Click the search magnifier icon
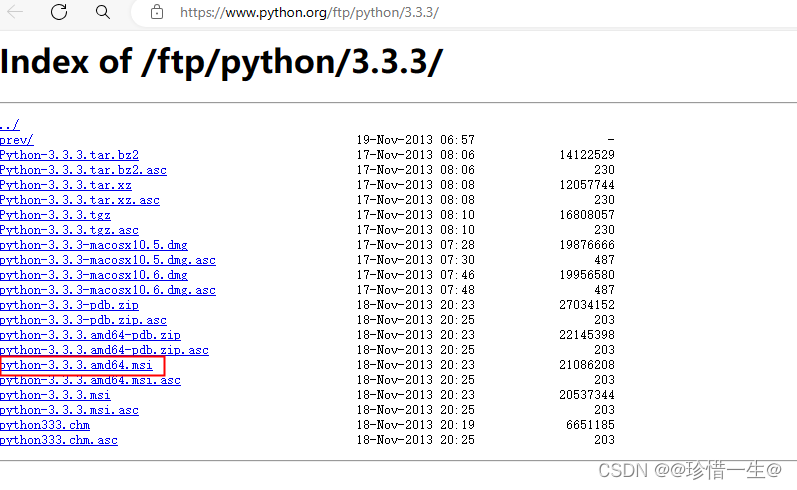Screen dimensions: 797x490 click(103, 12)
